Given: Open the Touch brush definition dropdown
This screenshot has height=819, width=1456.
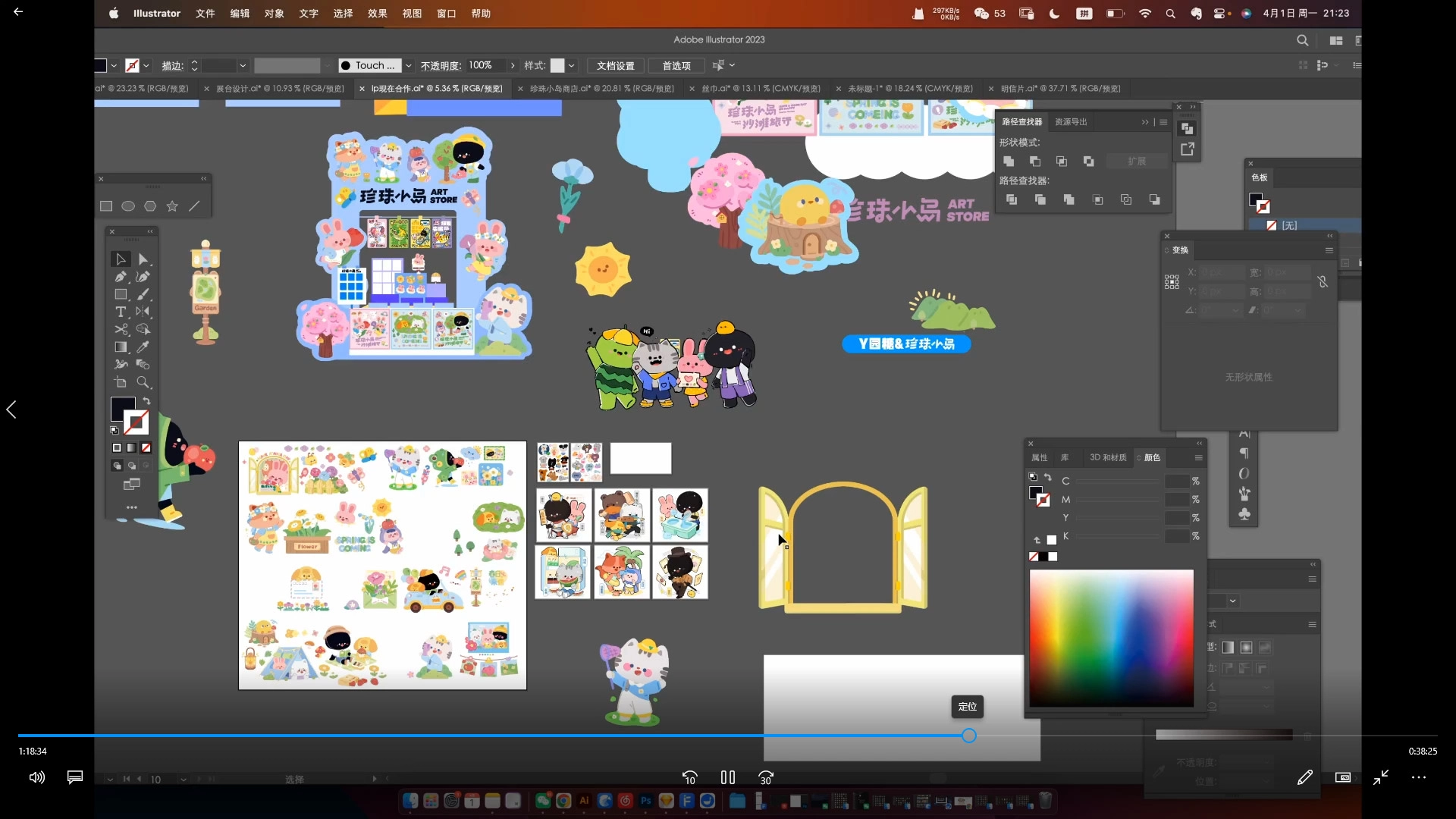Looking at the screenshot, I should coord(408,65).
